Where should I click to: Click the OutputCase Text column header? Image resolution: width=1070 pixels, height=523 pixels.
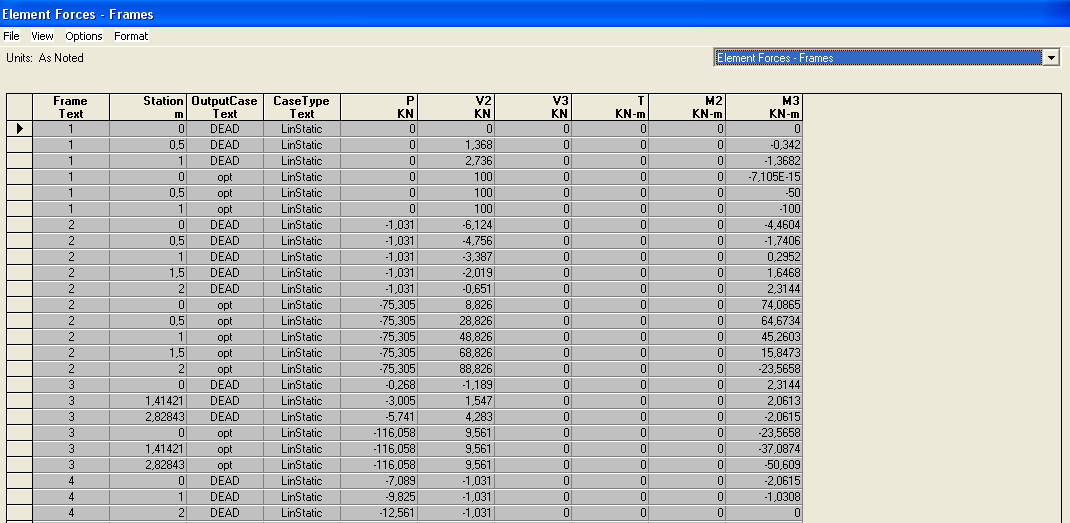[225, 107]
